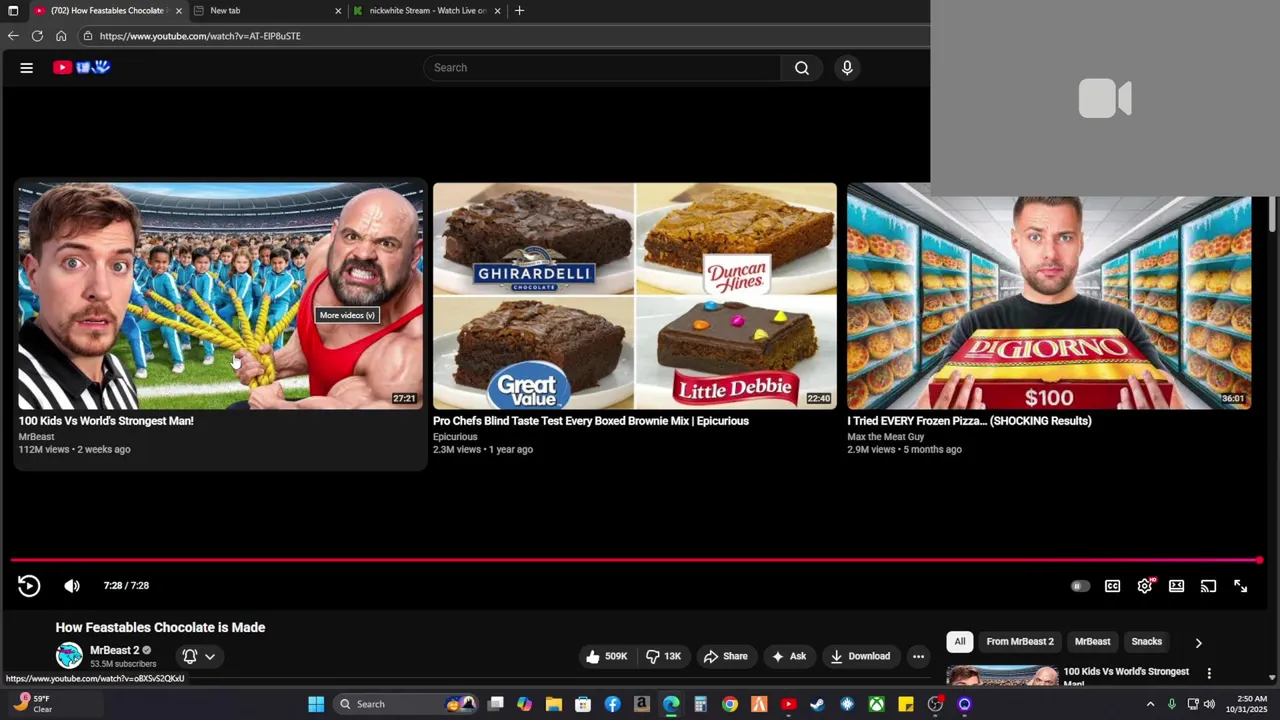Select the From MrBeast 2 chip
Image resolution: width=1280 pixels, height=720 pixels.
pyautogui.click(x=1020, y=641)
